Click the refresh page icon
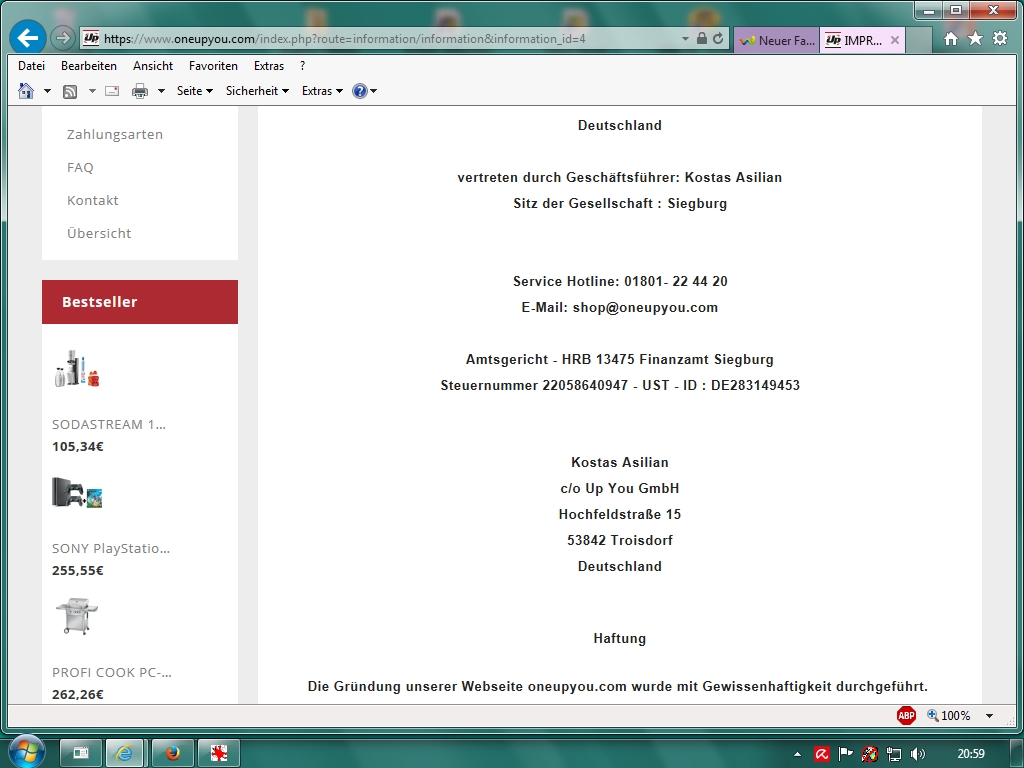 coord(718,39)
